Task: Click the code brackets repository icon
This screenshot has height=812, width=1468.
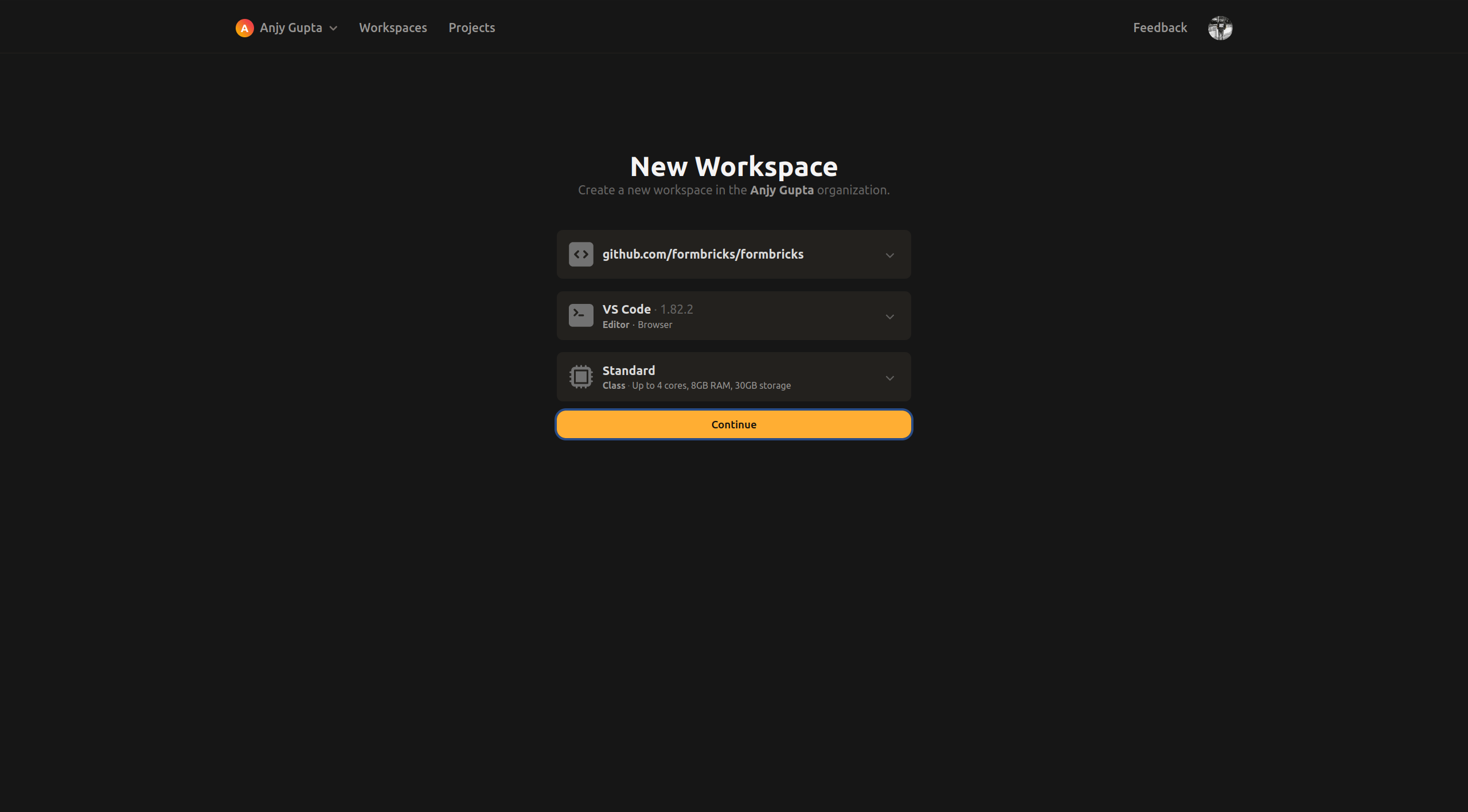Action: [581, 255]
